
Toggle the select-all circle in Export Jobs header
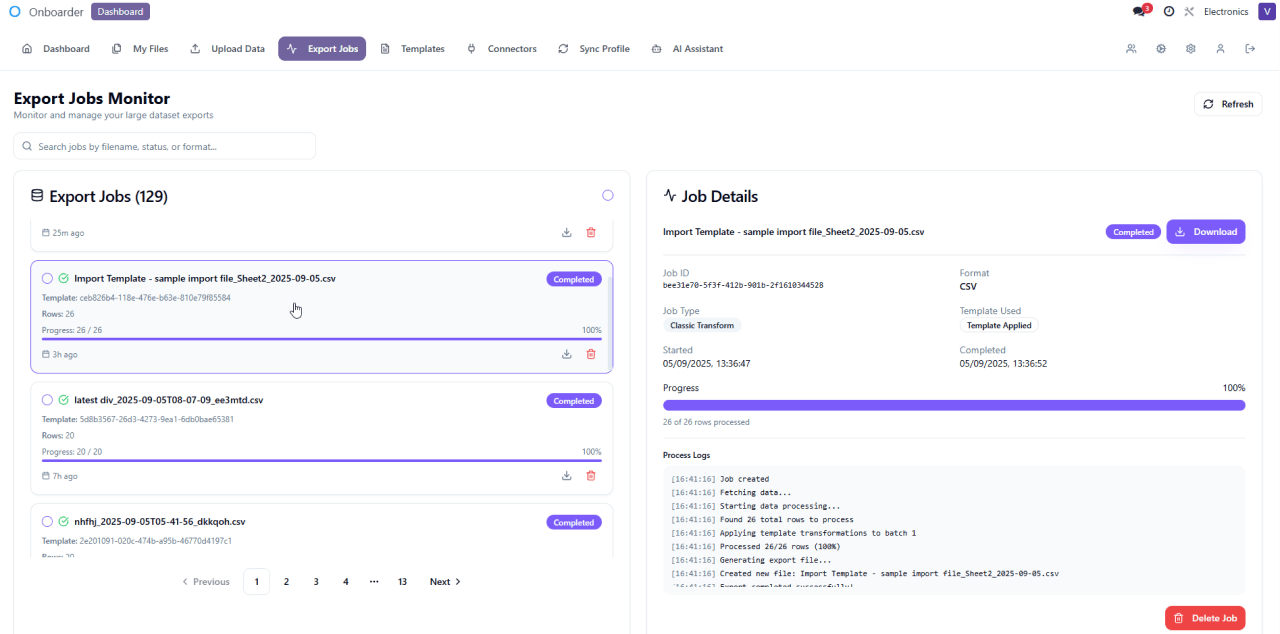(x=607, y=195)
